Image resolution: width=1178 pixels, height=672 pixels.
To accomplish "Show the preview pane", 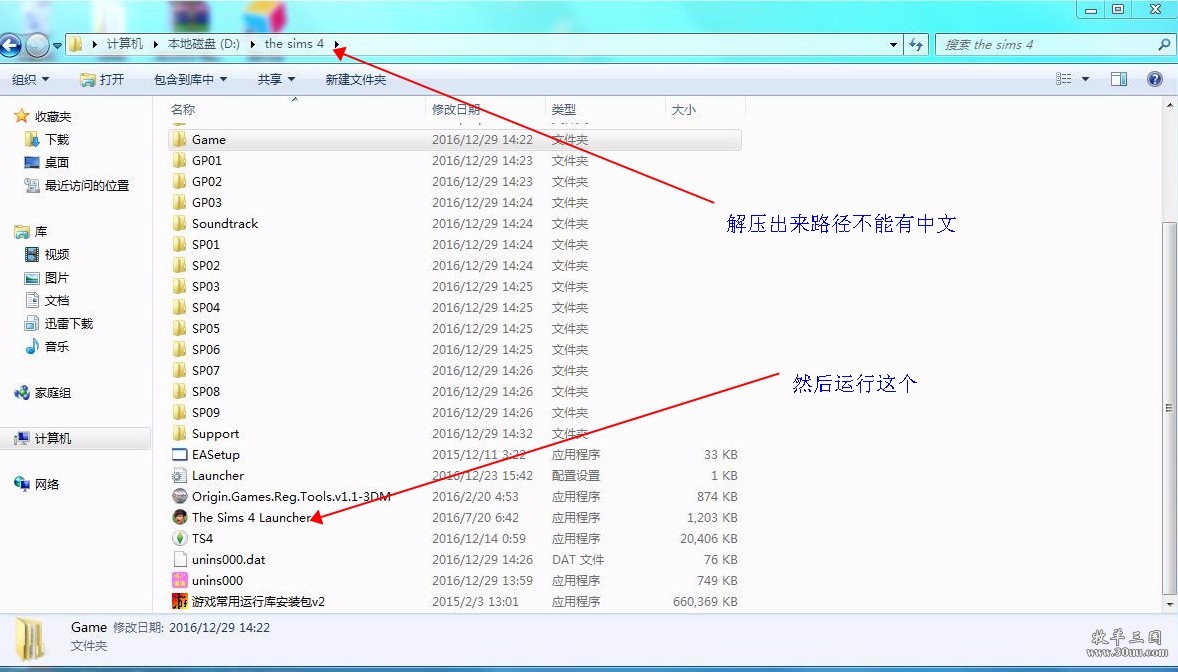I will pos(1119,79).
